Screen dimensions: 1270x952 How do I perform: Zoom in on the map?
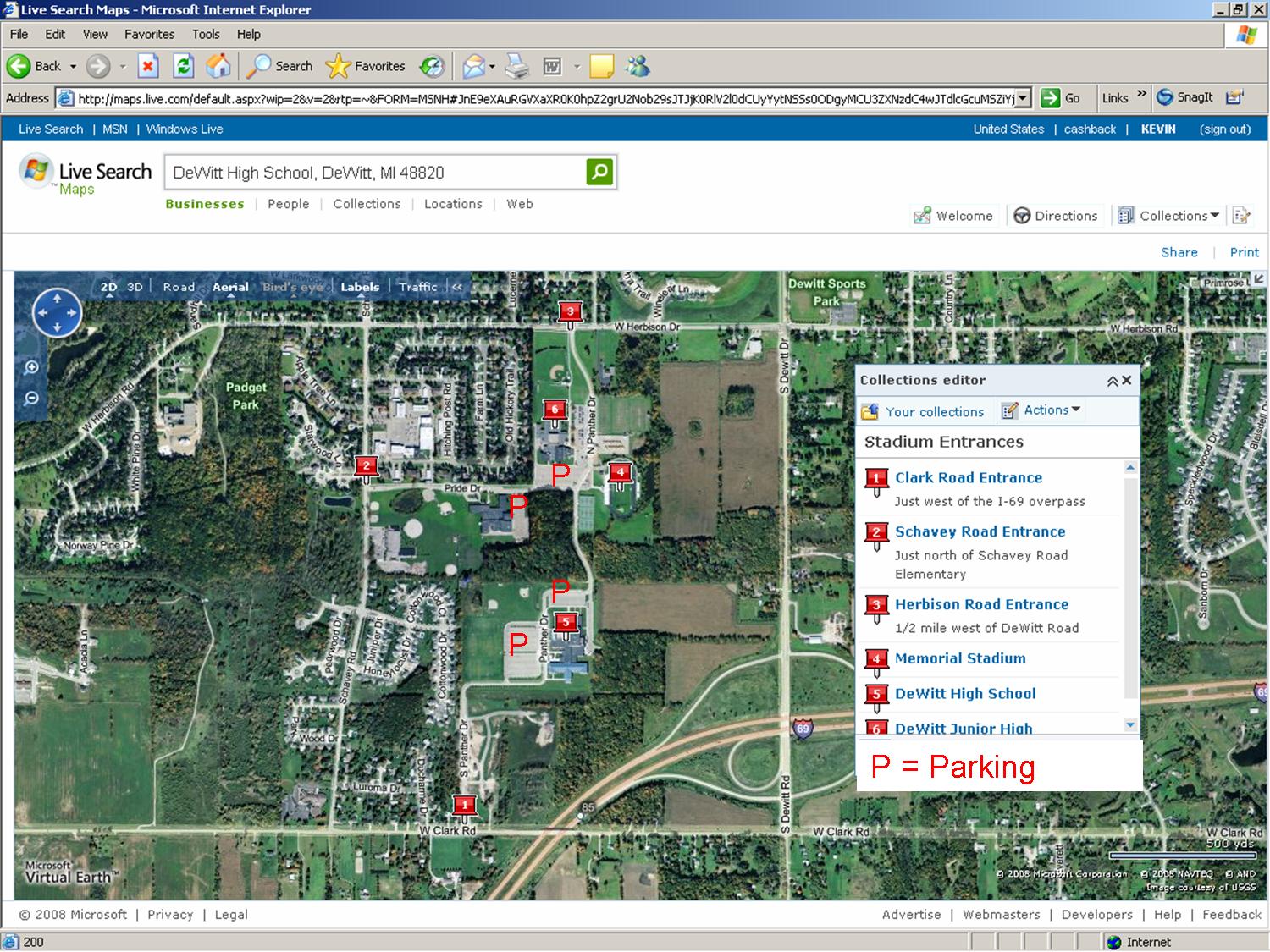point(31,367)
